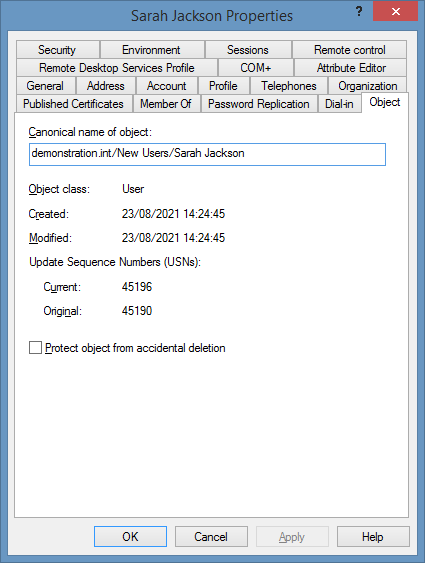Click the canonical name text field

(207, 154)
